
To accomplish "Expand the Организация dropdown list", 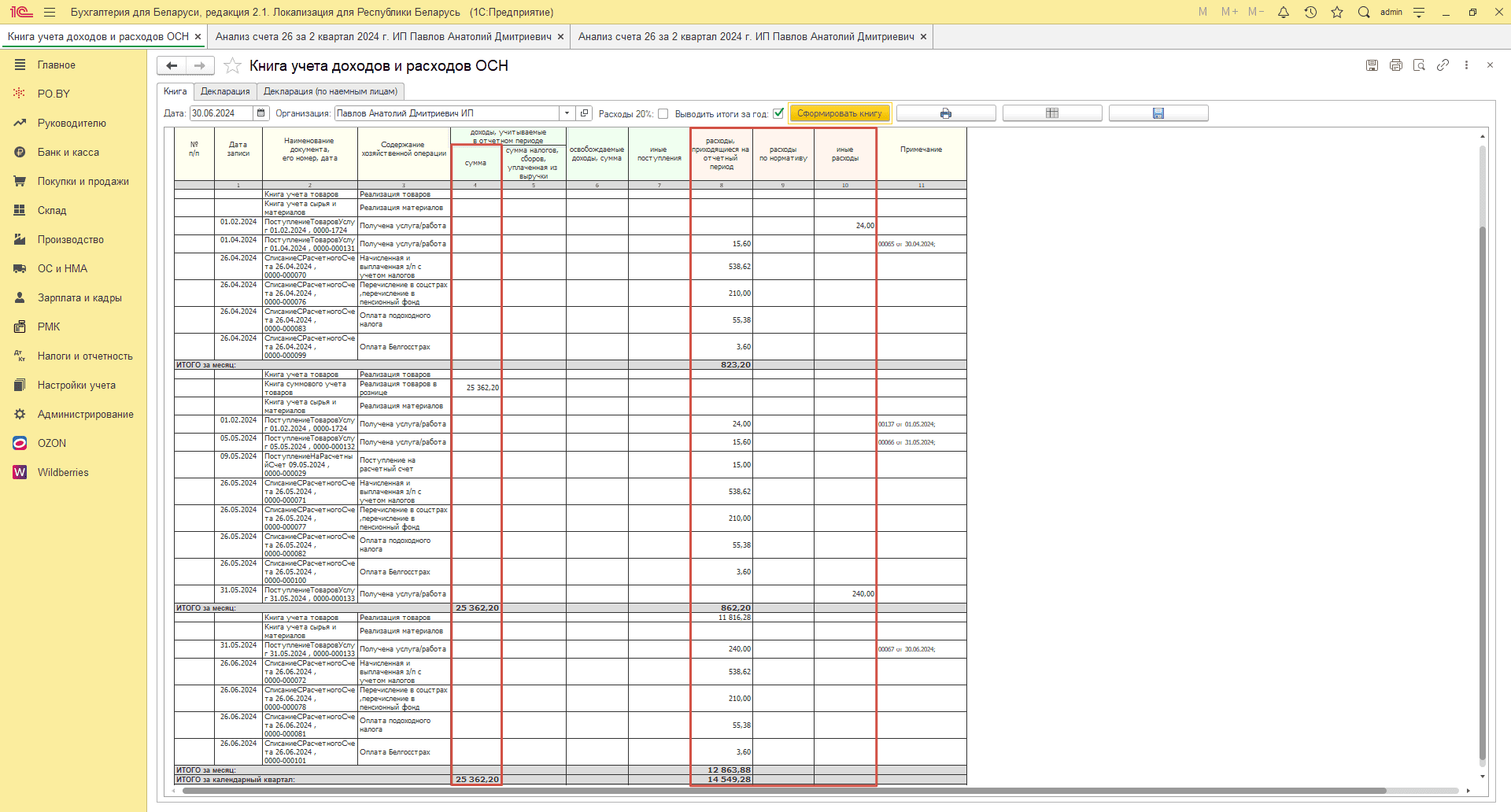I will pos(567,113).
